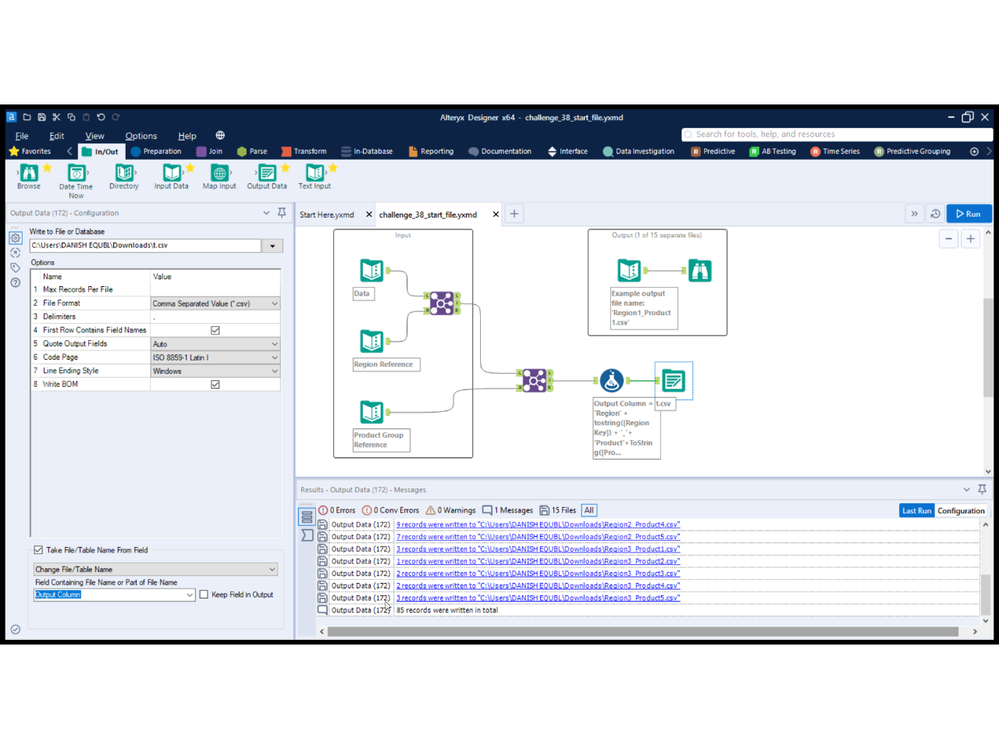The width and height of the screenshot is (999, 749).
Task: Uncheck Take File/Table Name From Field
Action: (38, 550)
